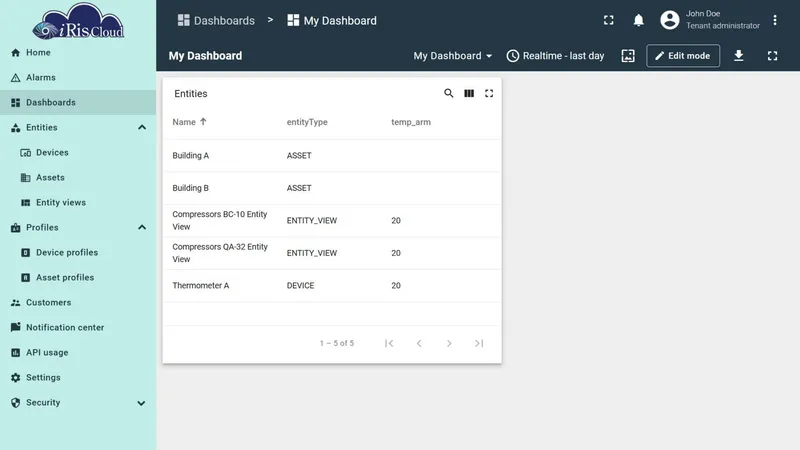This screenshot has height=450, width=800.
Task: Click the Dashboards breadcrumb link
Action: (x=216, y=20)
